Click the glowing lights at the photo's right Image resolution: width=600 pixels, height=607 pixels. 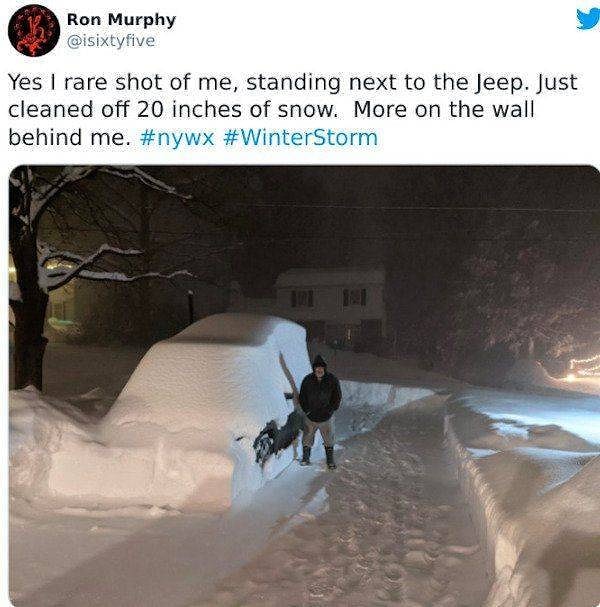(x=583, y=368)
